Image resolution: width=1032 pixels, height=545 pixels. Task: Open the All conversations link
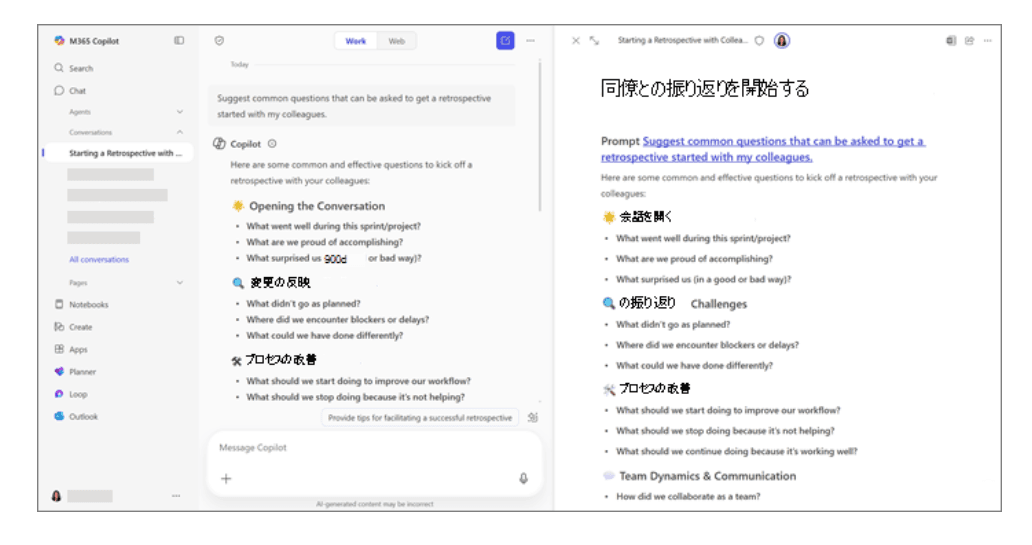[x=99, y=260]
